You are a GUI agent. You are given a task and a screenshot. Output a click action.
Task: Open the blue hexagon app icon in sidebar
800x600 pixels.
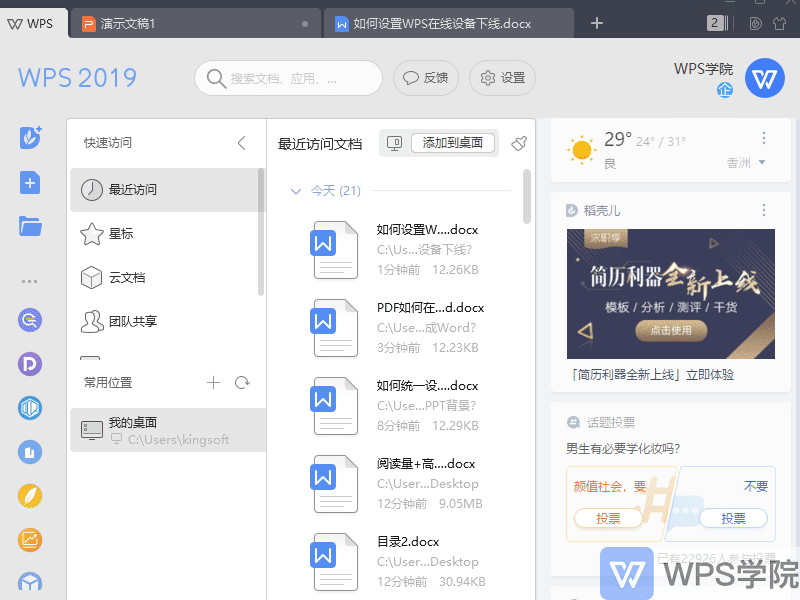pos(30,408)
